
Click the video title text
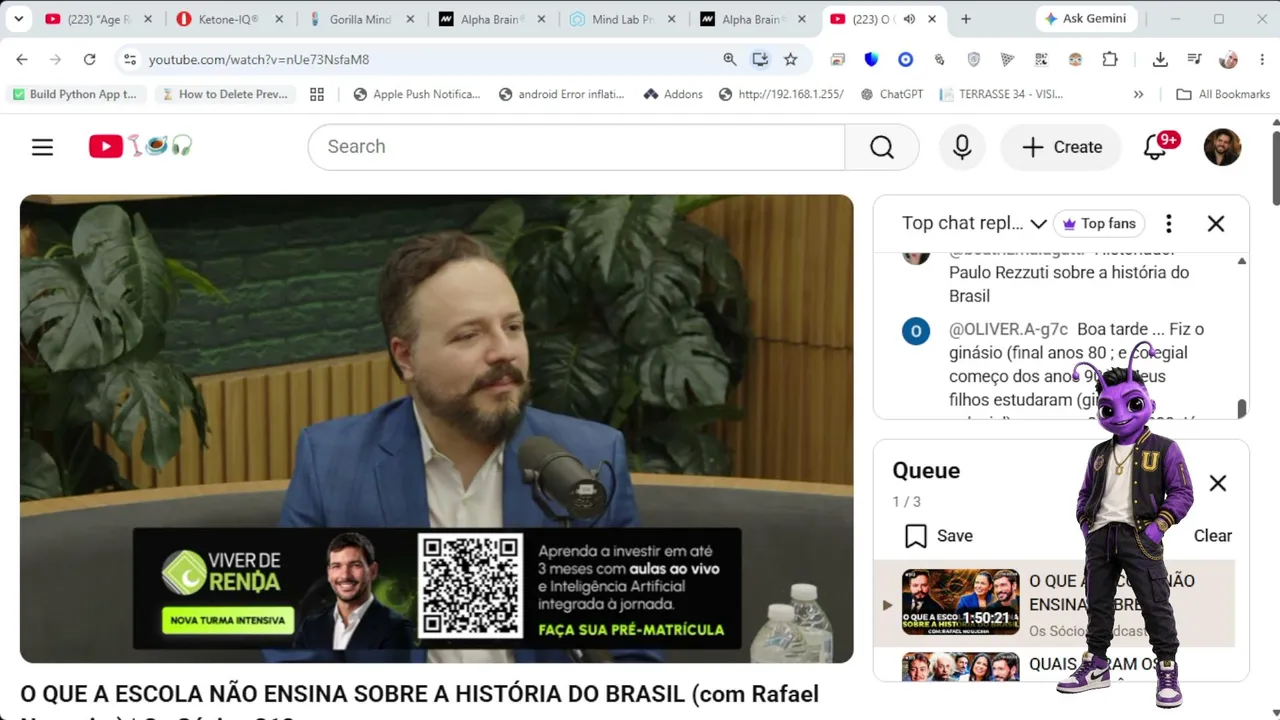pos(420,706)
